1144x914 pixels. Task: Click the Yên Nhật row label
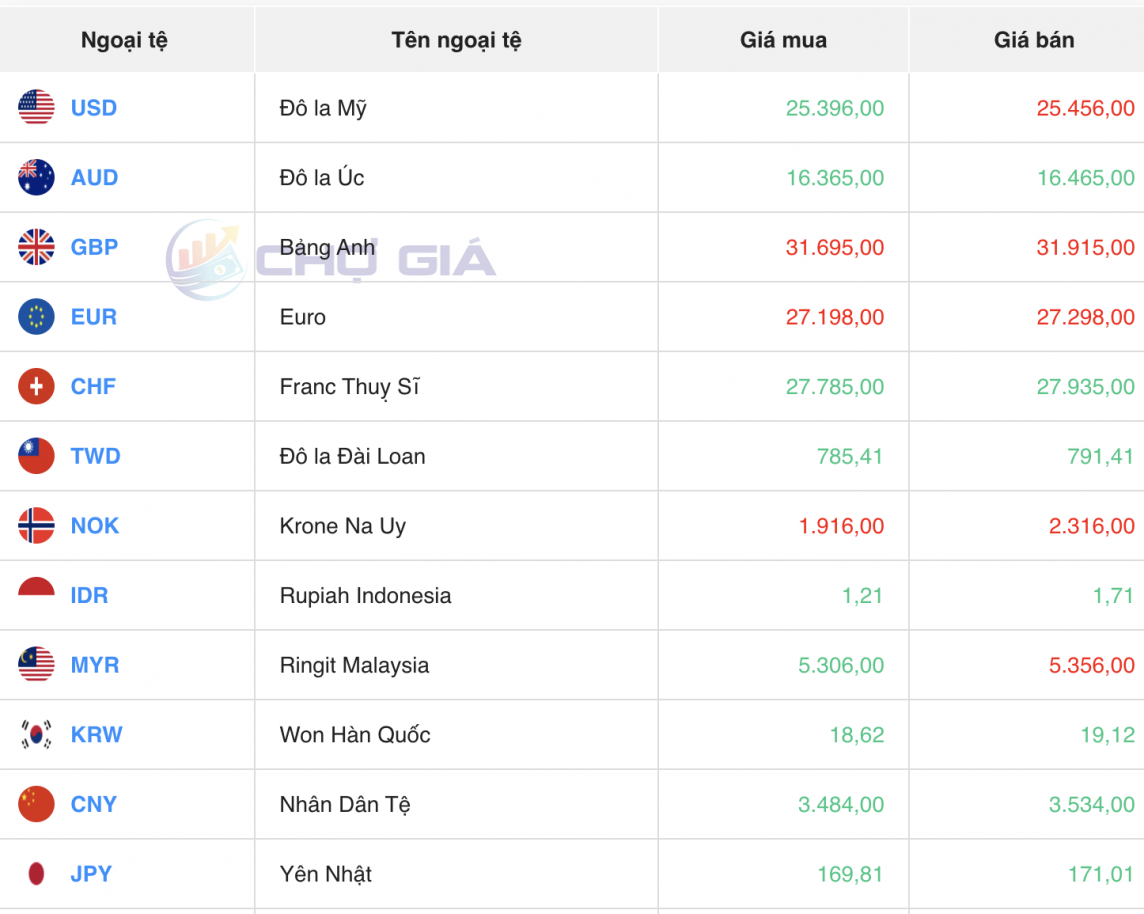click(324, 873)
